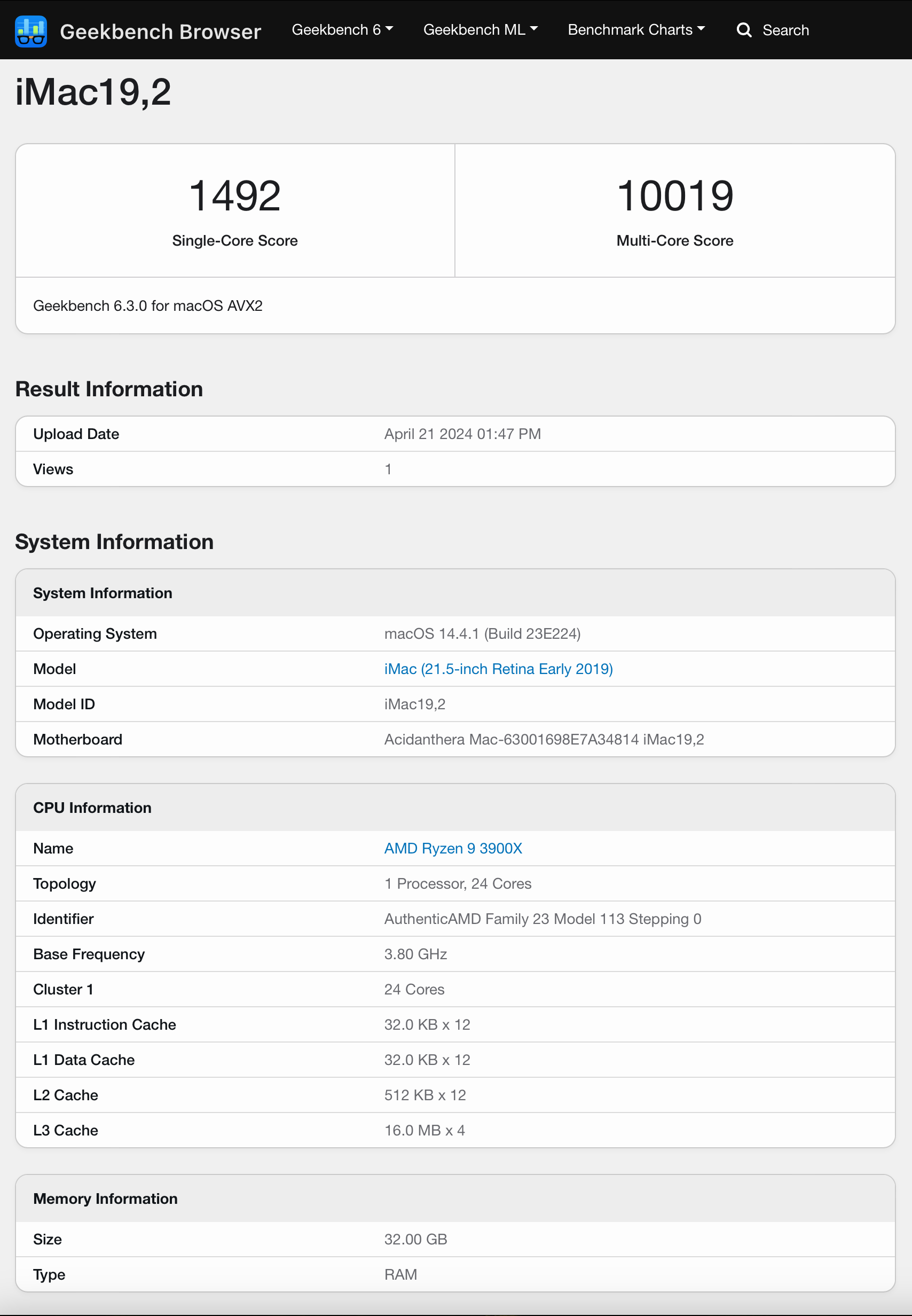Open the Benchmark Charts dropdown

[636, 30]
